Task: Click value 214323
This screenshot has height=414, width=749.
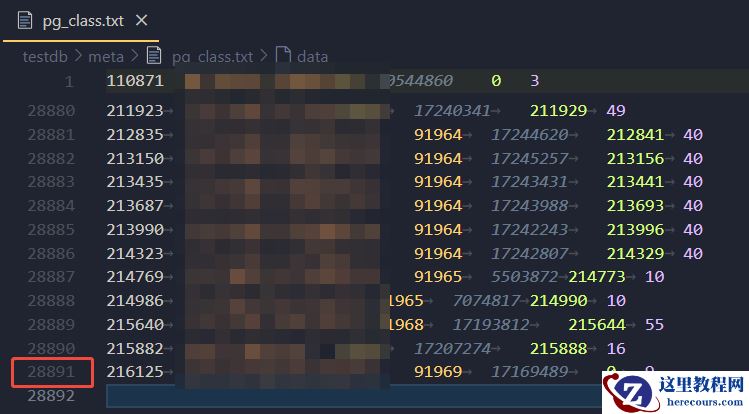Action: [x=135, y=254]
